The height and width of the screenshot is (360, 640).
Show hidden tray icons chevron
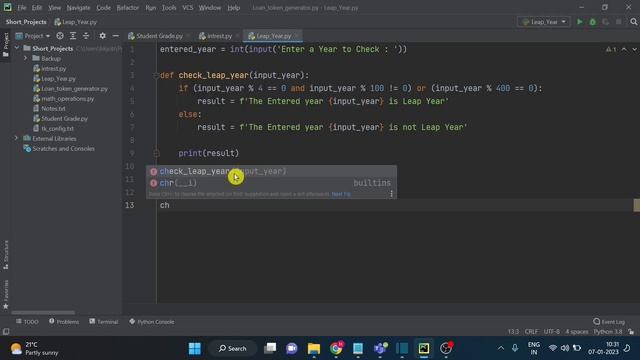tap(501, 348)
